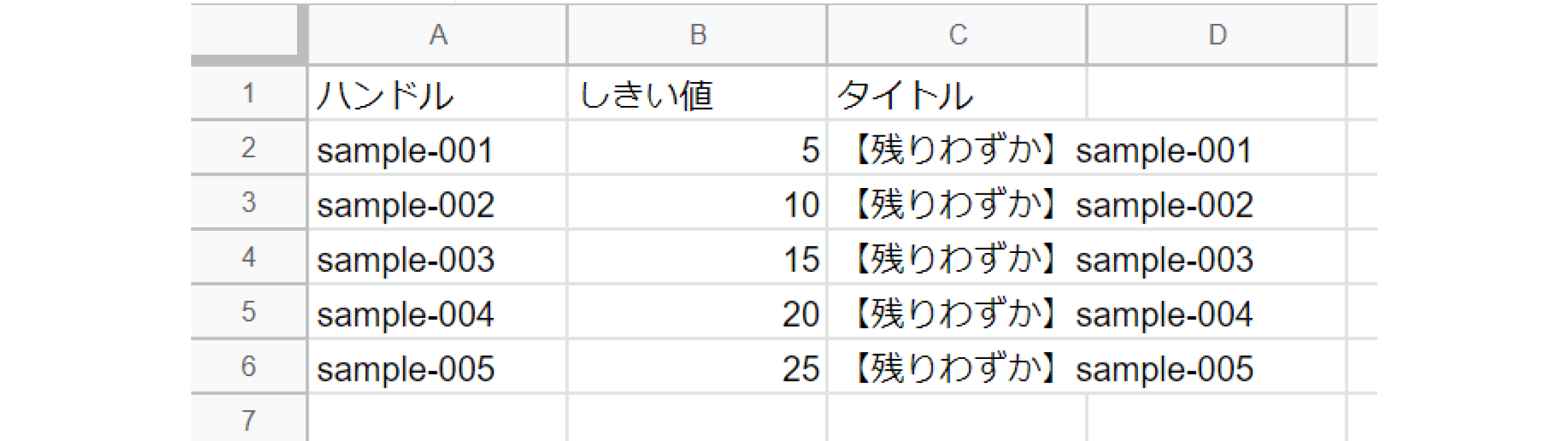Select row 6 header
The image size is (1568, 441).
coord(248,366)
